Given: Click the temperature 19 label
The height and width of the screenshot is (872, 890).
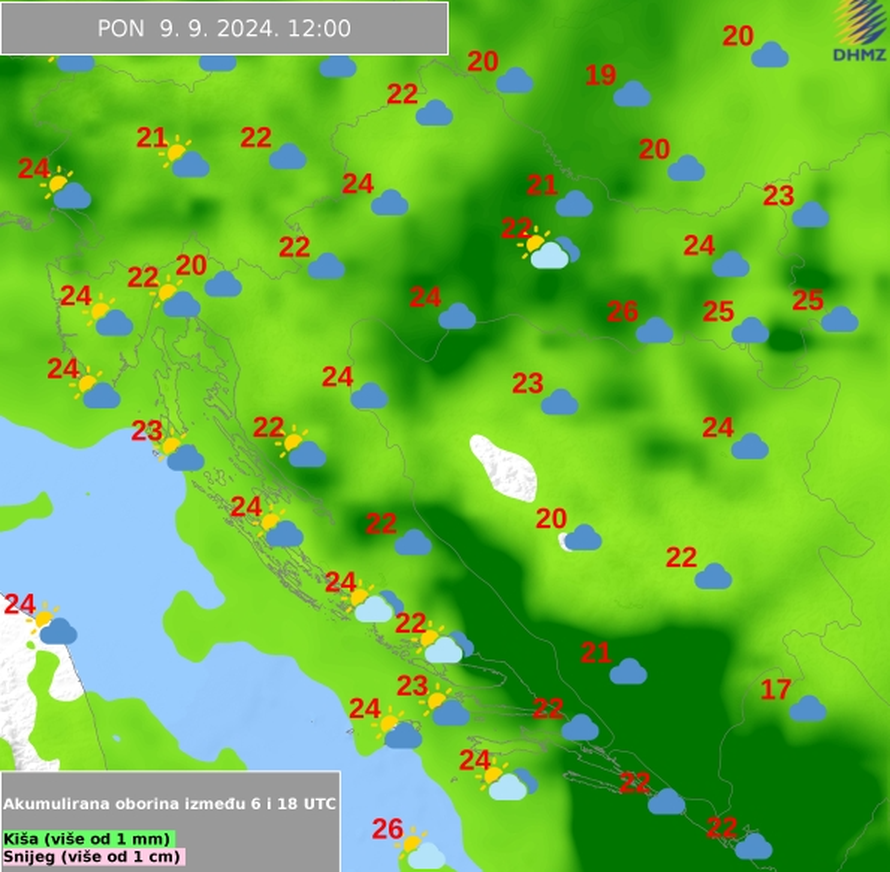Looking at the screenshot, I should click(x=600, y=75).
